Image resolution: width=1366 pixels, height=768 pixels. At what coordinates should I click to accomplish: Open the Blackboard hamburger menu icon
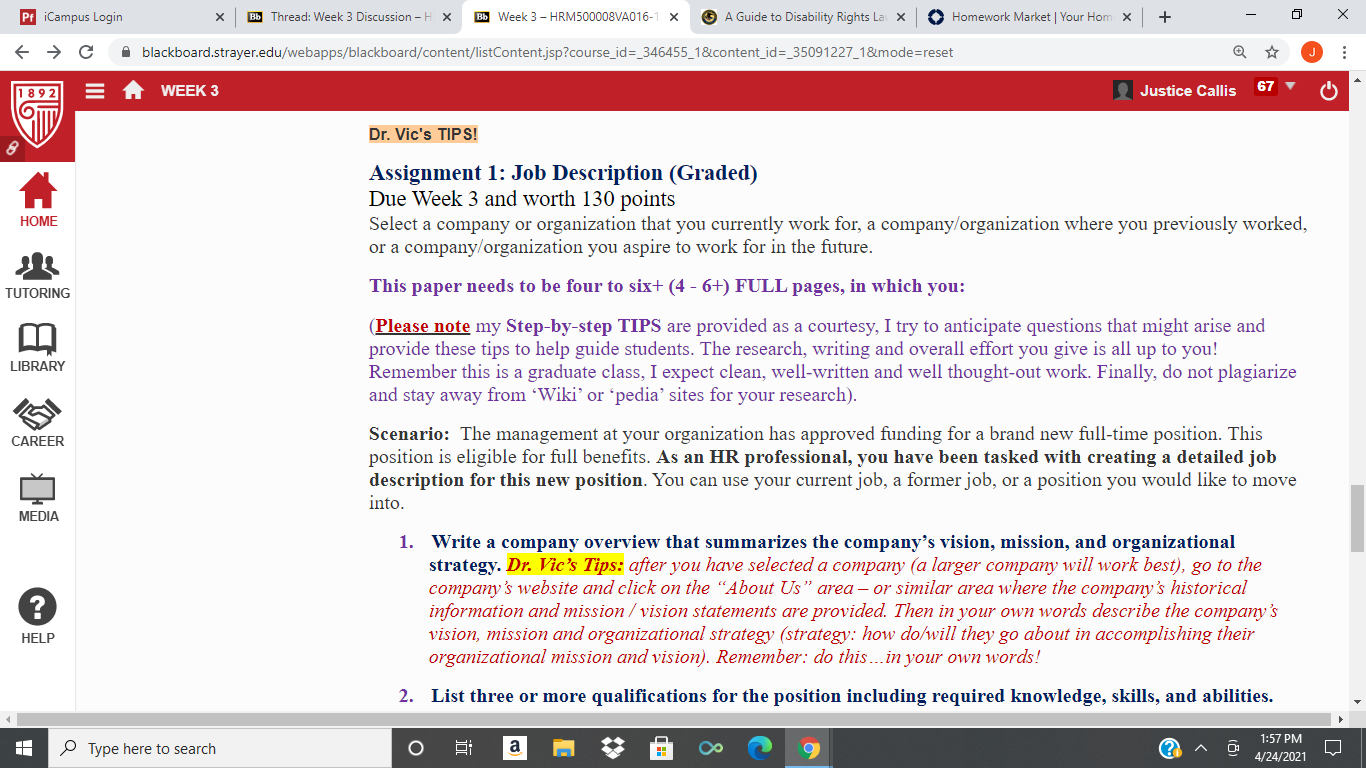pos(95,90)
